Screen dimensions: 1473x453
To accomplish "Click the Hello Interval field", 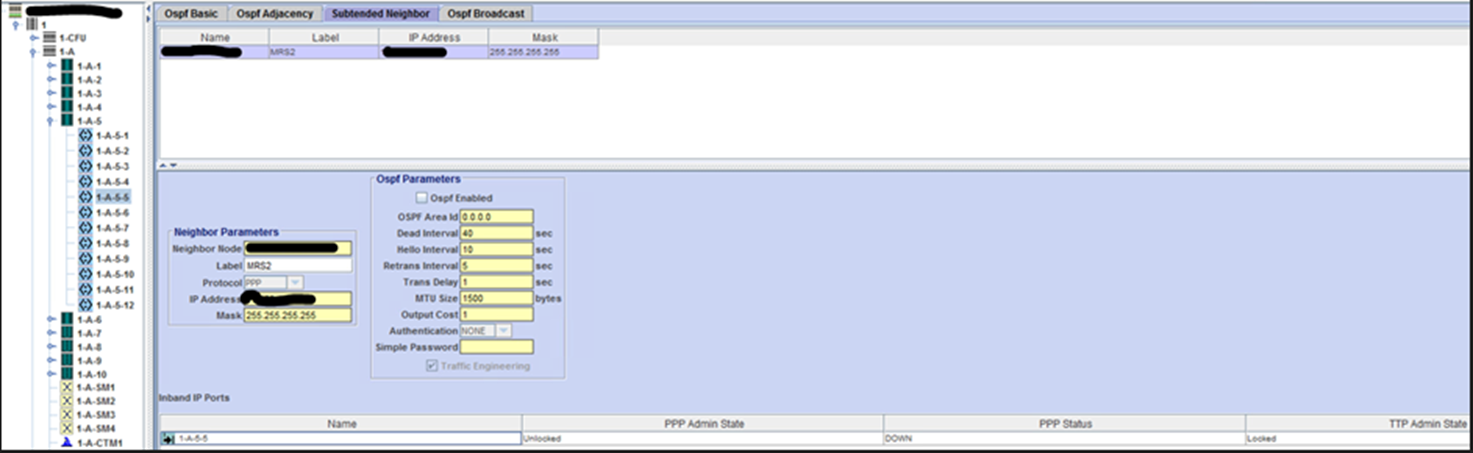I will coord(496,249).
